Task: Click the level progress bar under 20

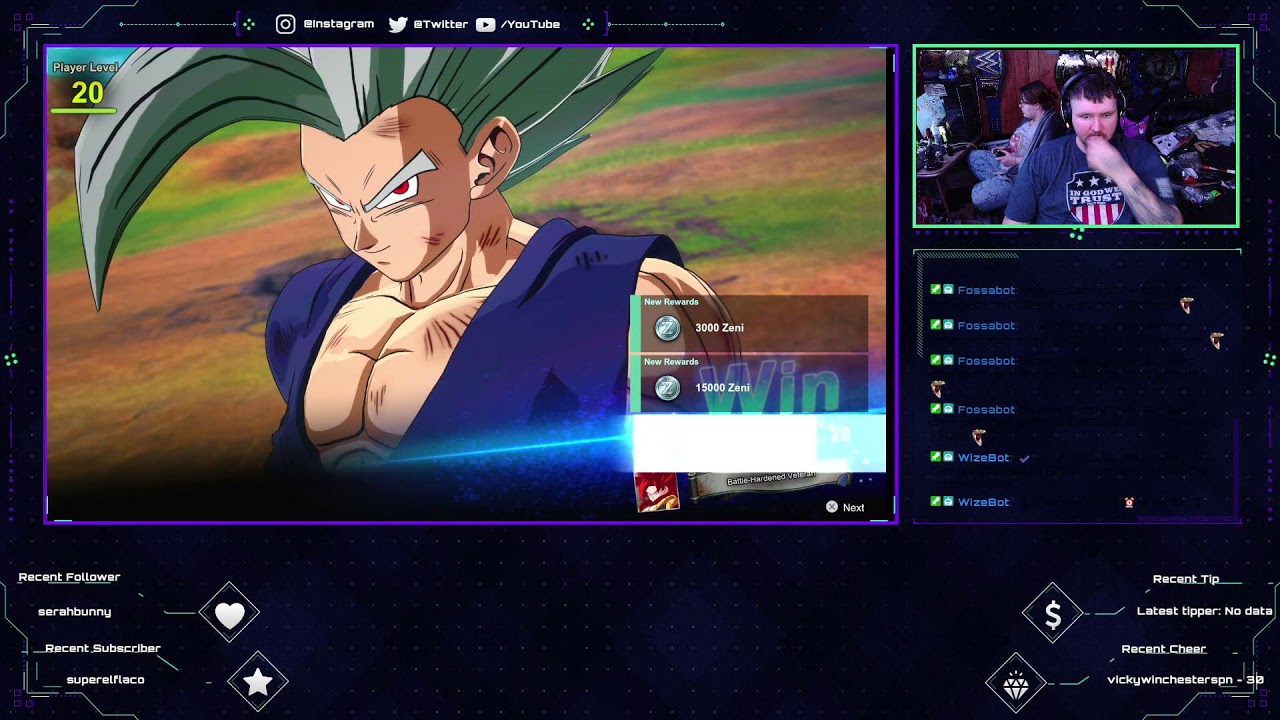Action: click(x=83, y=110)
